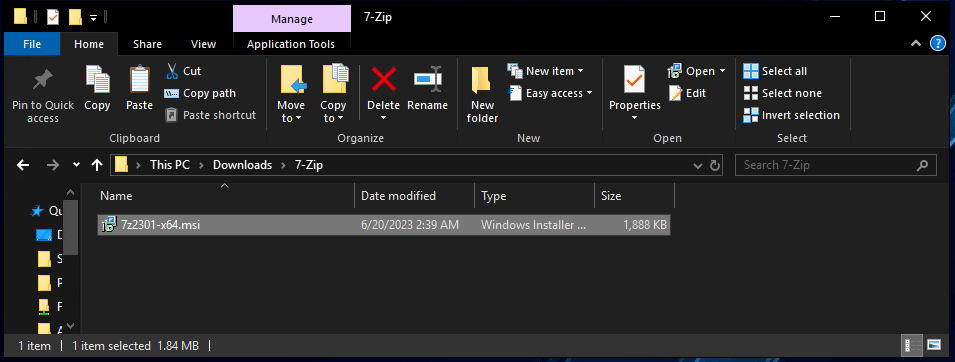Image resolution: width=955 pixels, height=362 pixels.
Task: Rename the selected file
Action: coord(428,89)
